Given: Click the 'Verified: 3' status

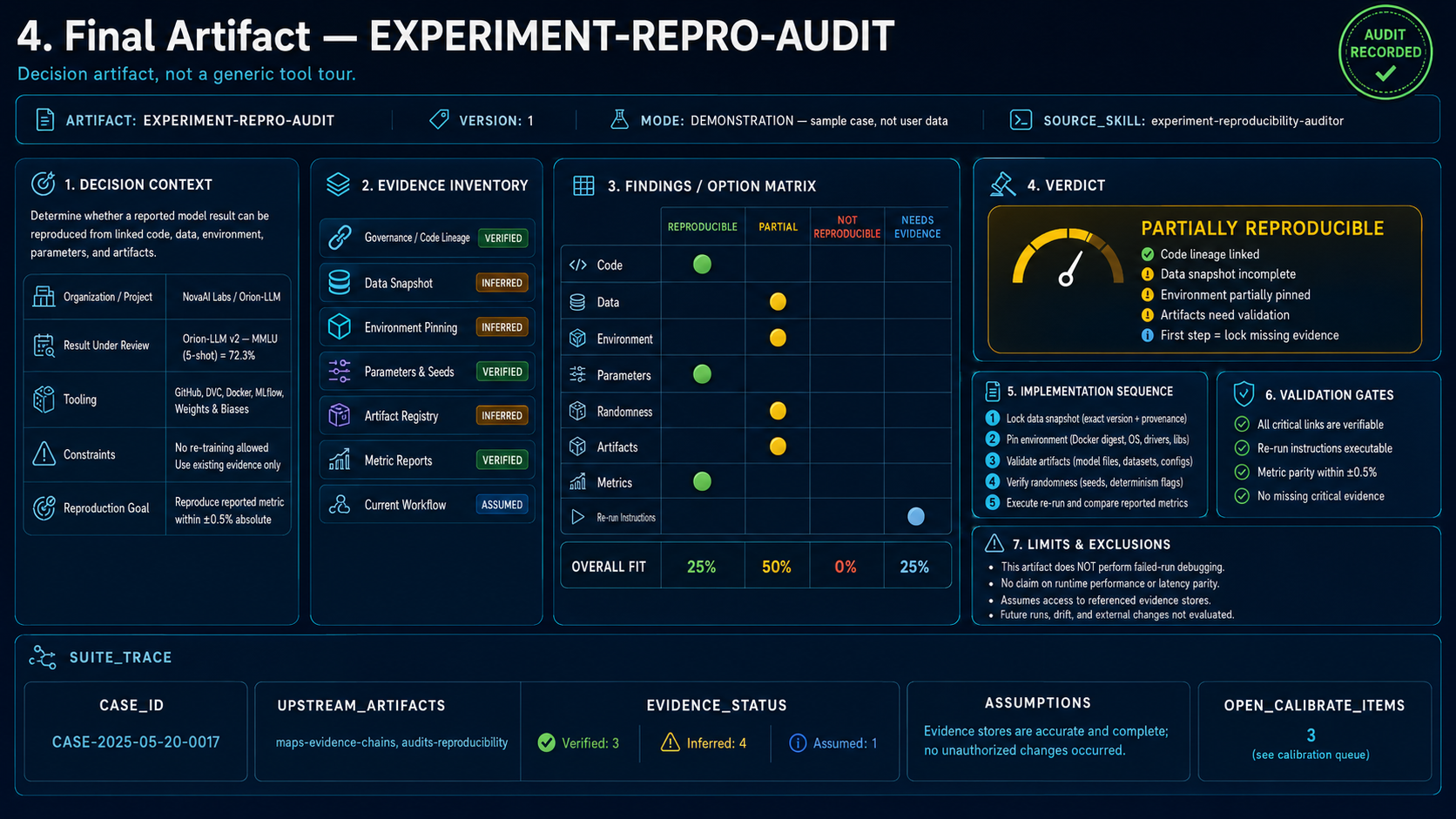Looking at the screenshot, I should coord(579,742).
